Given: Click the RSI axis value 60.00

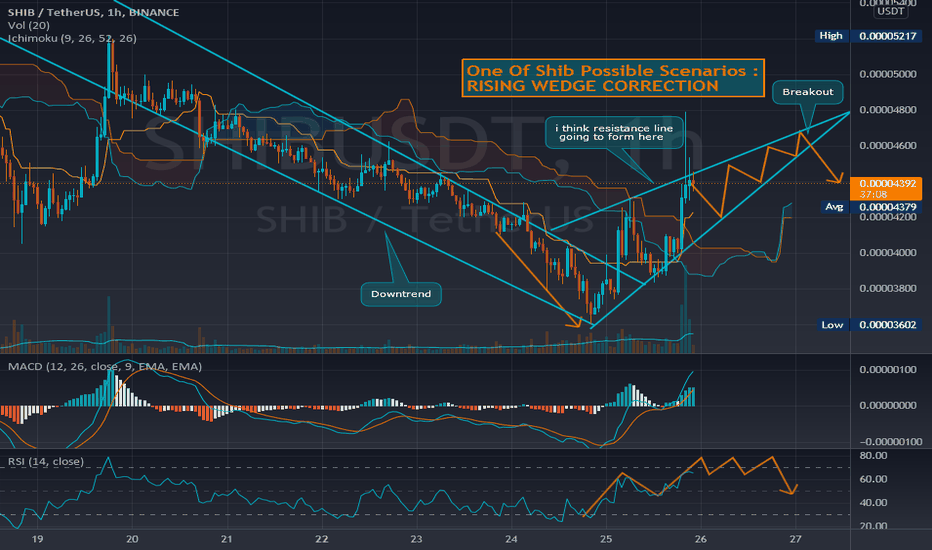Looking at the screenshot, I should point(873,479).
